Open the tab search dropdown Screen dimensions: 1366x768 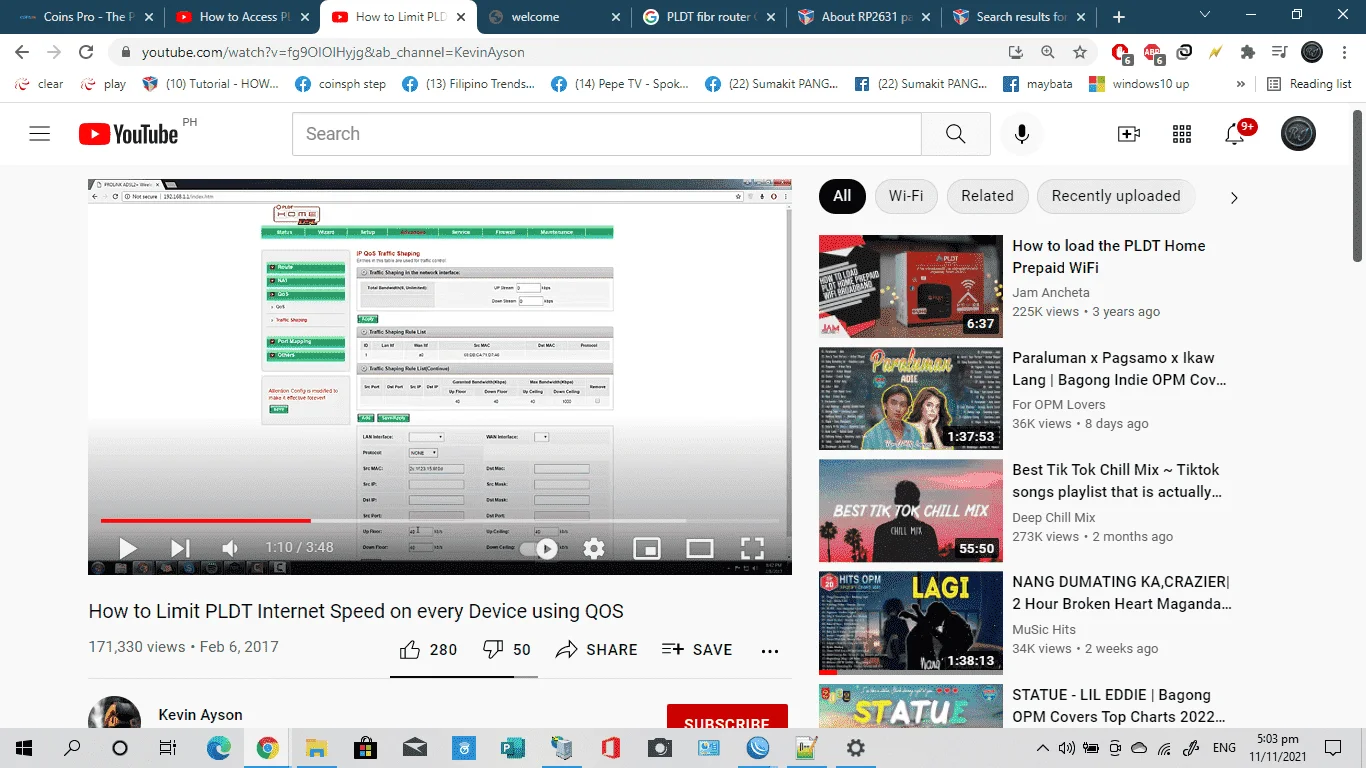(1205, 15)
